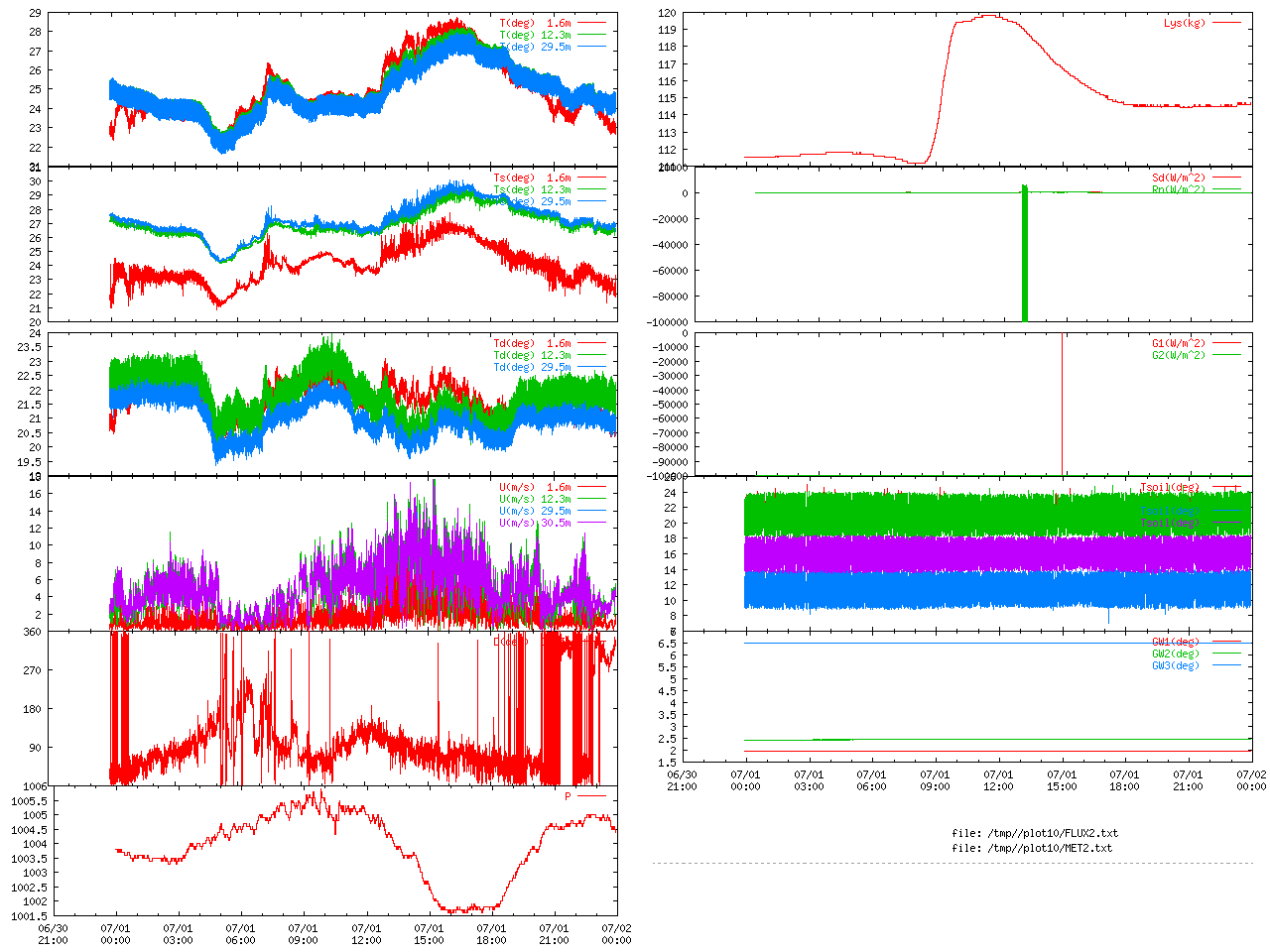
Task: Click the green spike in the Sd/Rn plot
Action: tap(1025, 253)
